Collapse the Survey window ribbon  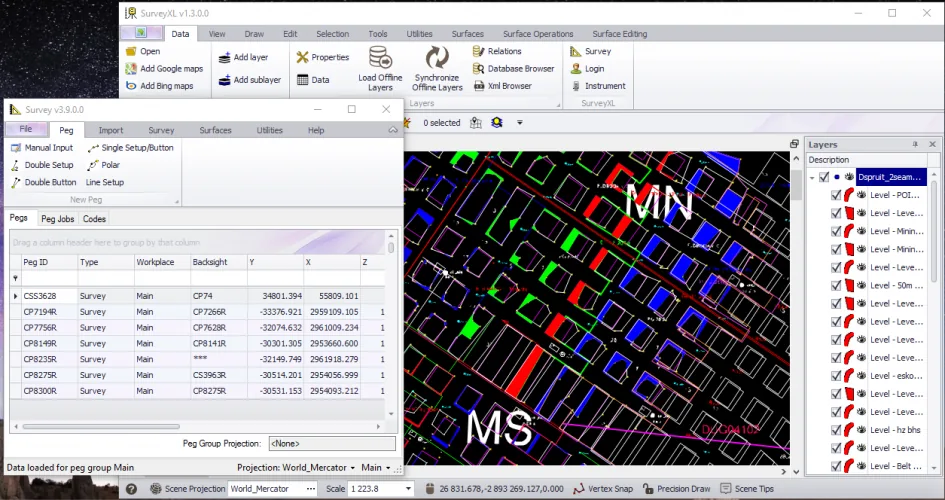[393, 130]
